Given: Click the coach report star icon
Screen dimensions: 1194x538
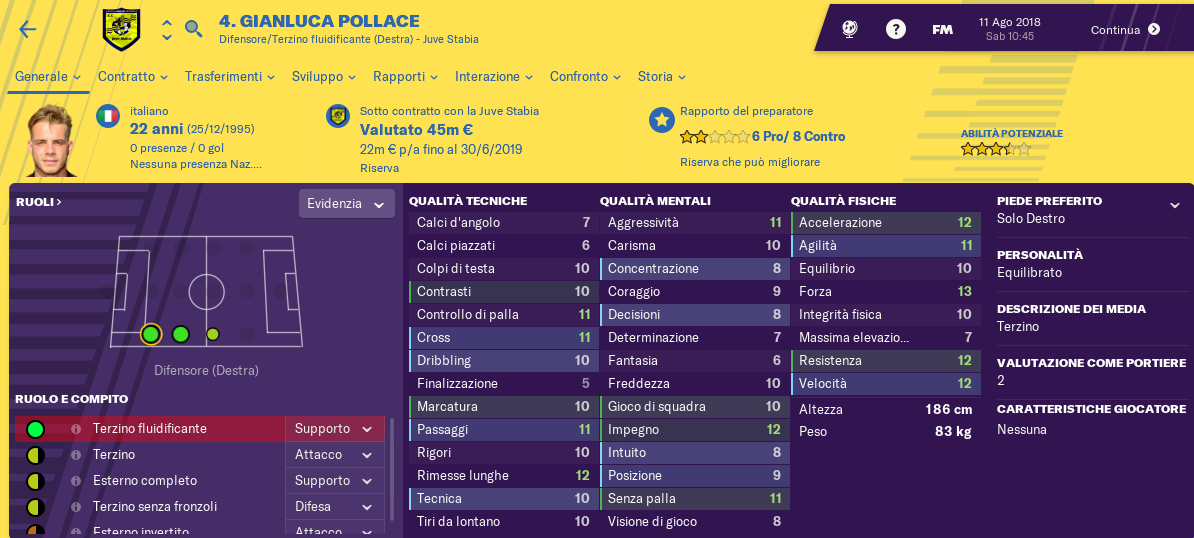Looking at the screenshot, I should tap(662, 119).
